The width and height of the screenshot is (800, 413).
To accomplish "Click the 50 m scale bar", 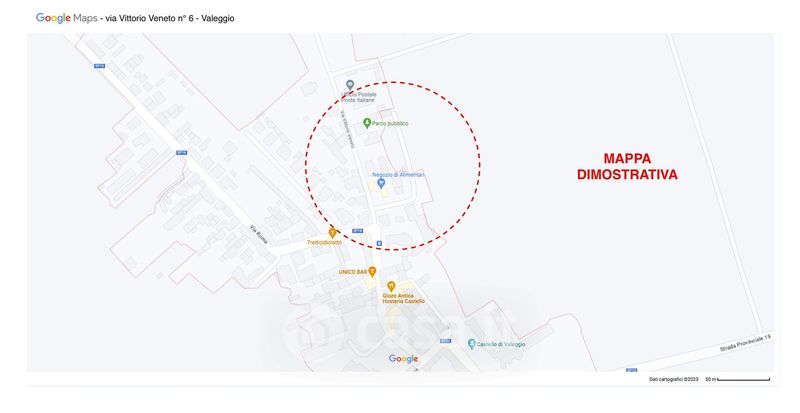I will 738,379.
